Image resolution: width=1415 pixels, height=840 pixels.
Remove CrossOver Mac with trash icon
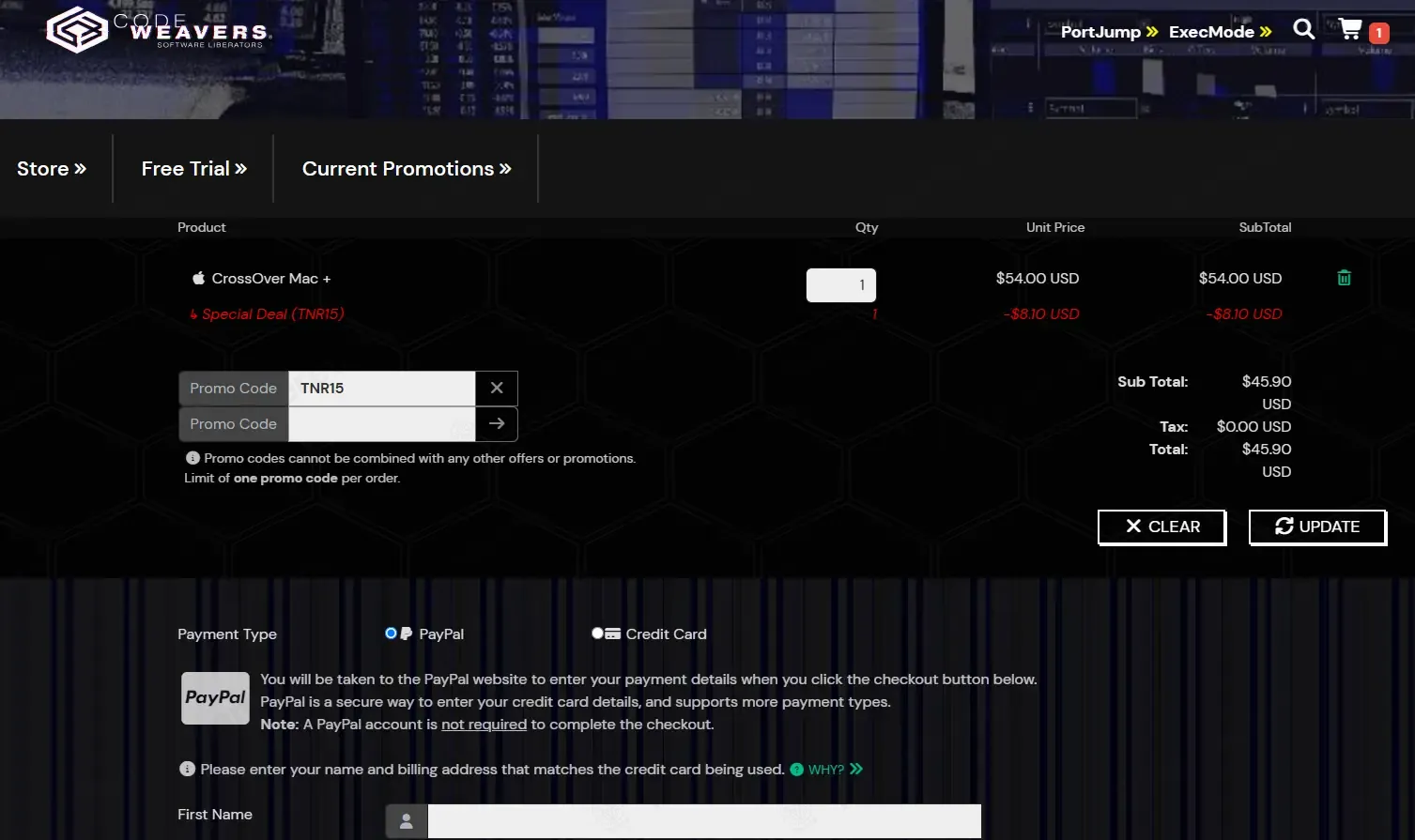pyautogui.click(x=1344, y=278)
